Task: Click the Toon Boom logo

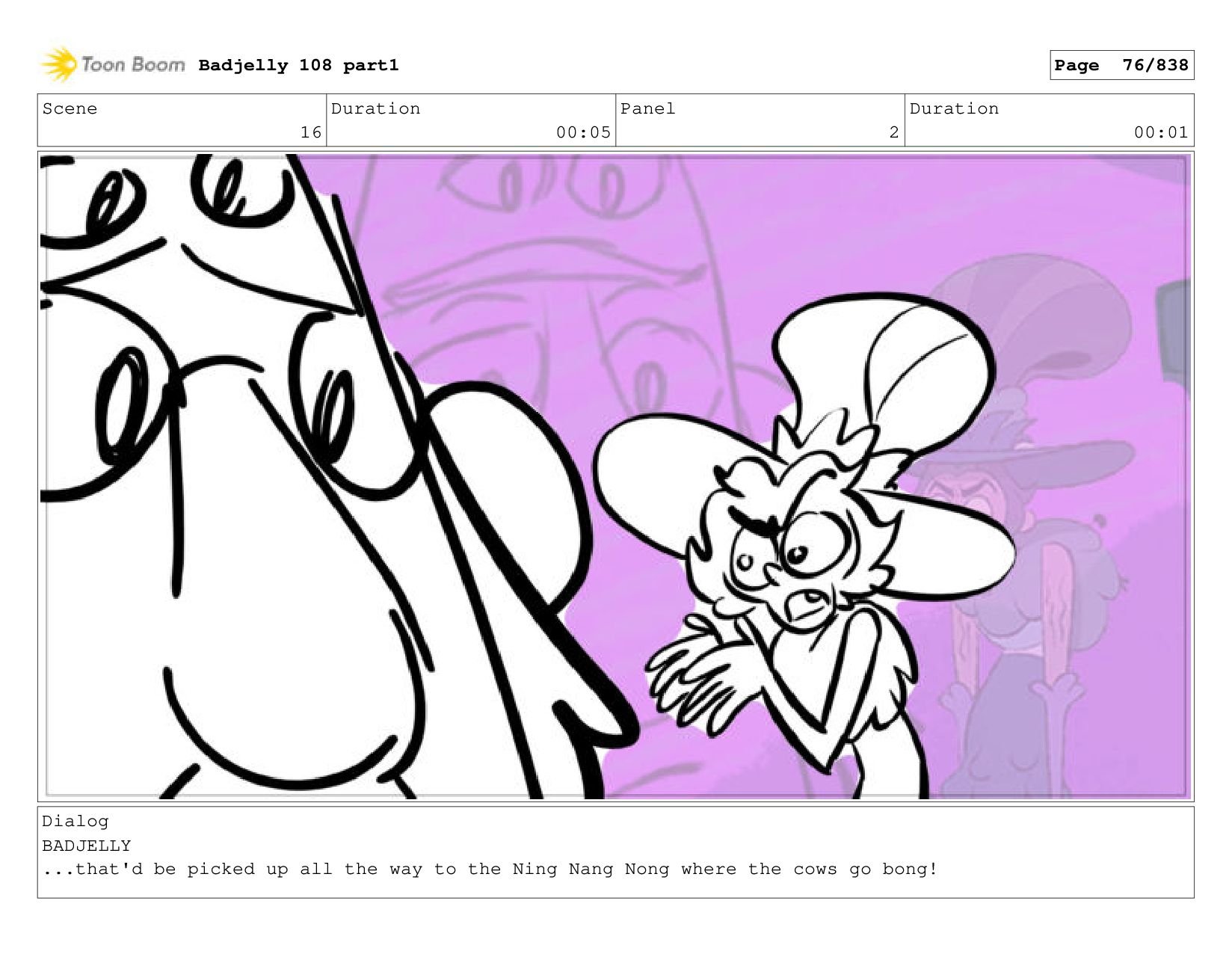Action: click(x=113, y=65)
